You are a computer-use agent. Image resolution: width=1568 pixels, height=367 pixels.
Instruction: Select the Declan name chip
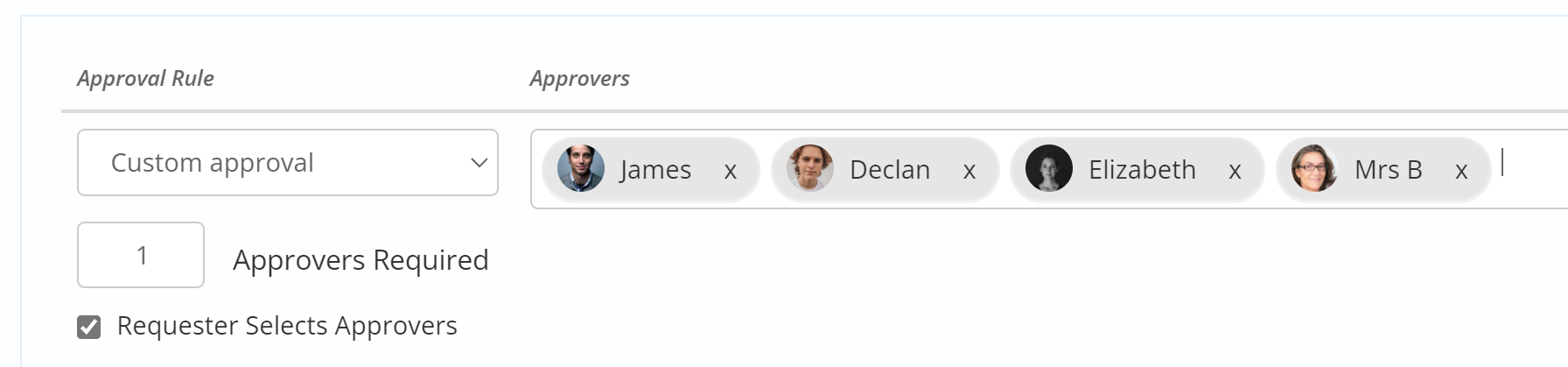point(885,169)
